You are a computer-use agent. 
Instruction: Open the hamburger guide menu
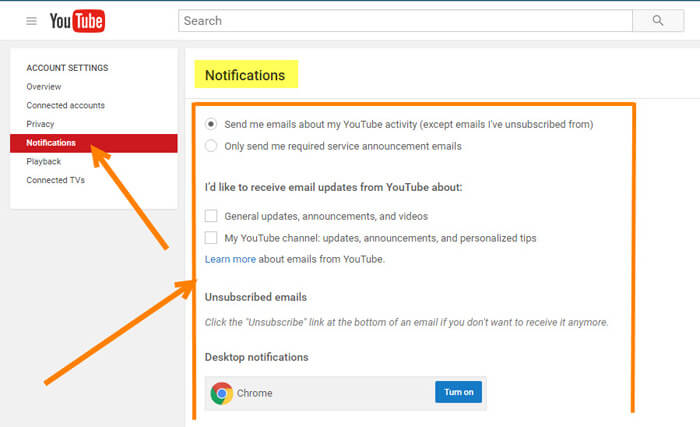click(x=31, y=21)
